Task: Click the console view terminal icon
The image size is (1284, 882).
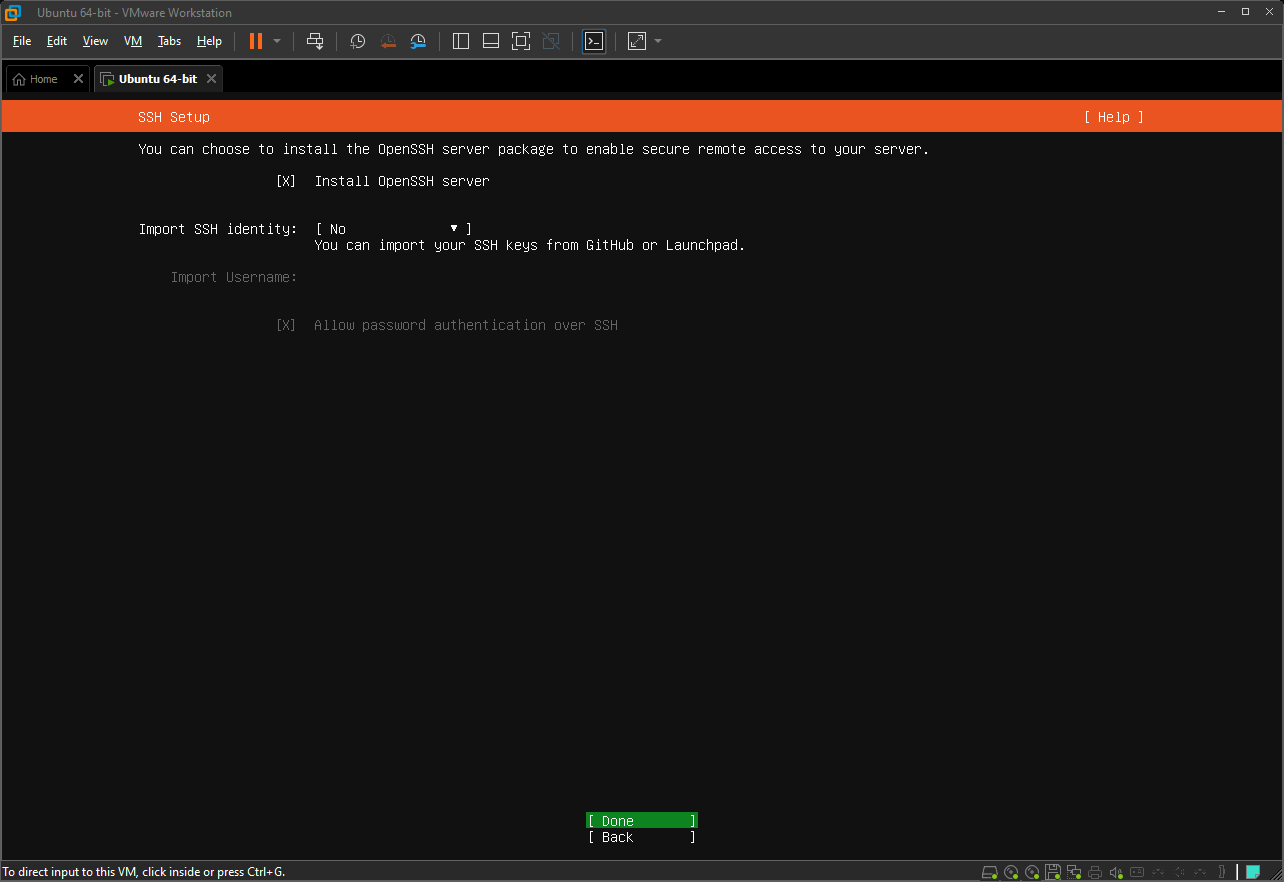Action: [594, 41]
